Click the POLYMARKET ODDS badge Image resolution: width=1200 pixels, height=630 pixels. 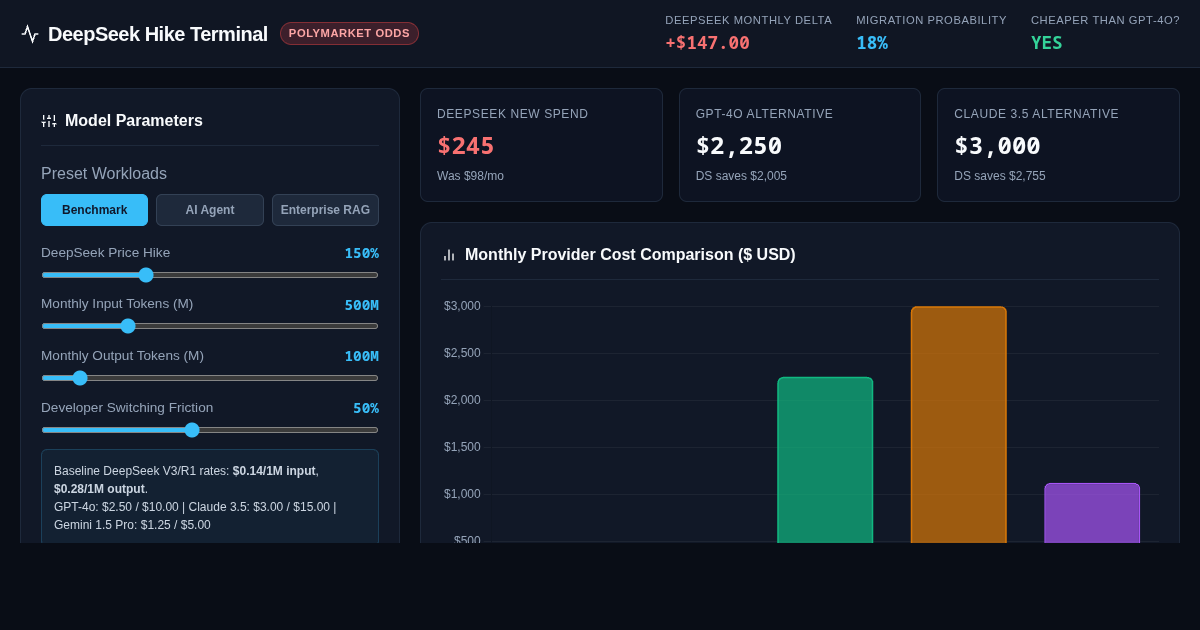[x=349, y=33]
